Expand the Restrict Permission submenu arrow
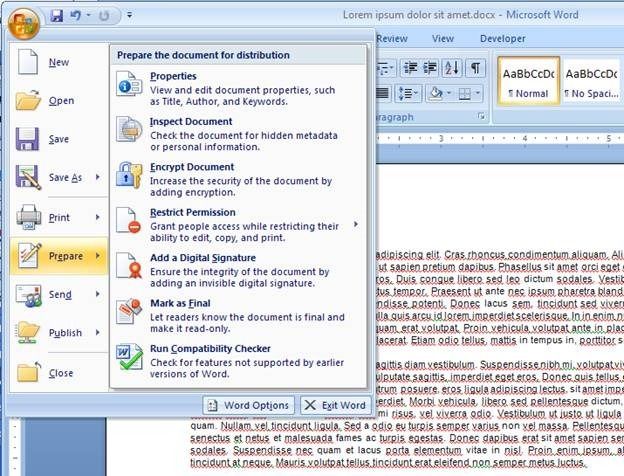 pyautogui.click(x=356, y=224)
